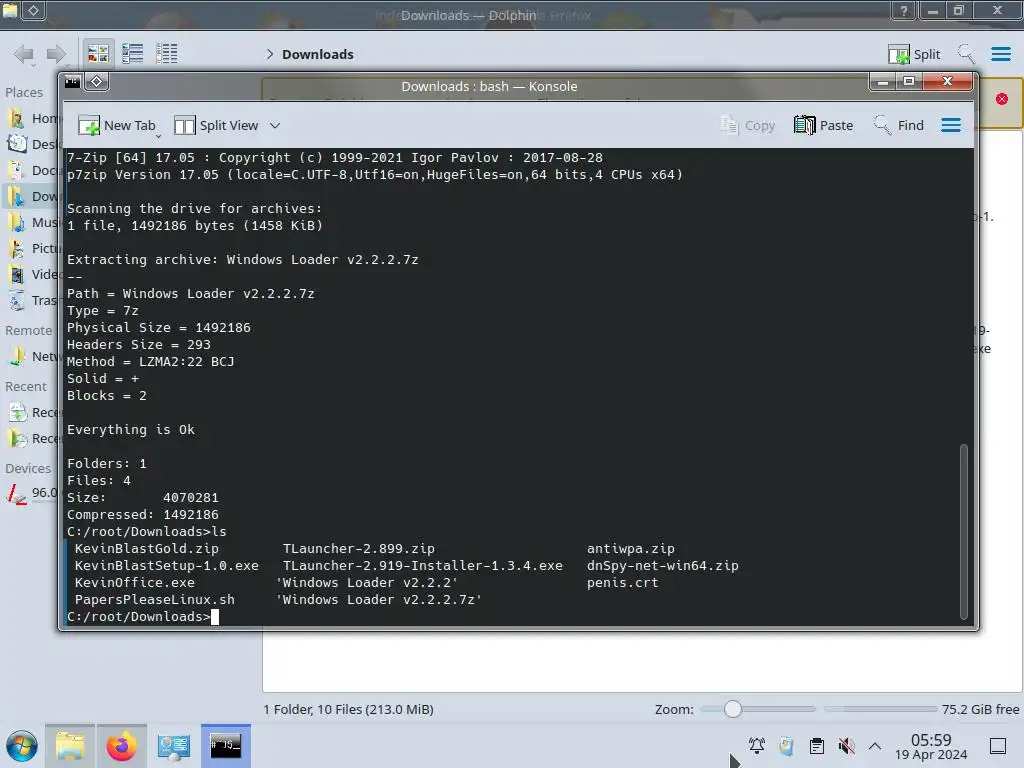Click Show Desktop button in taskbar
Image resolution: width=1024 pixels, height=768 pixels.
(998, 746)
